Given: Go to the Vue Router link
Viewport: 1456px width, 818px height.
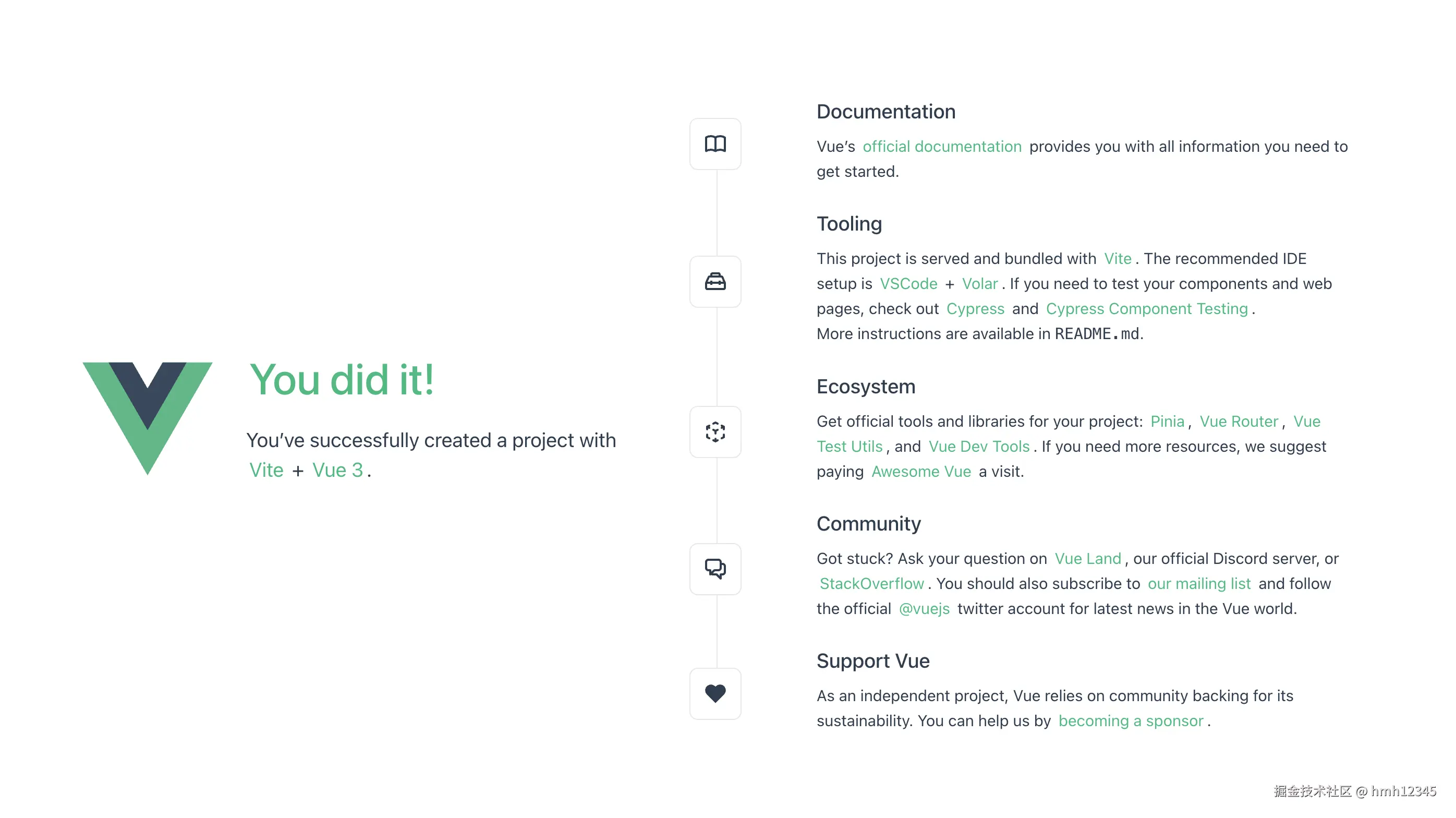Looking at the screenshot, I should pyautogui.click(x=1239, y=421).
